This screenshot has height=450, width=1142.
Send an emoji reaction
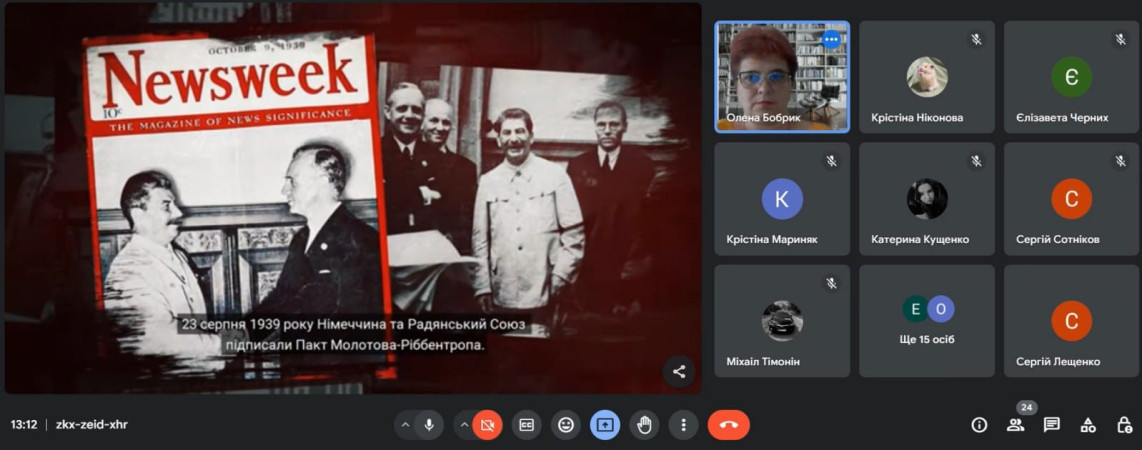(x=566, y=425)
